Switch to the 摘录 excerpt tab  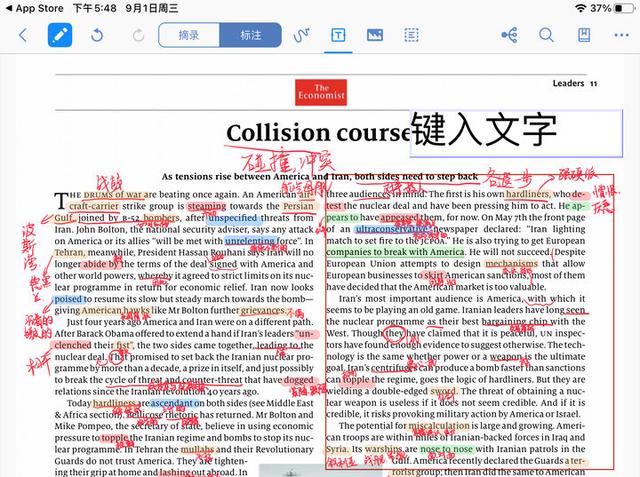(x=189, y=35)
